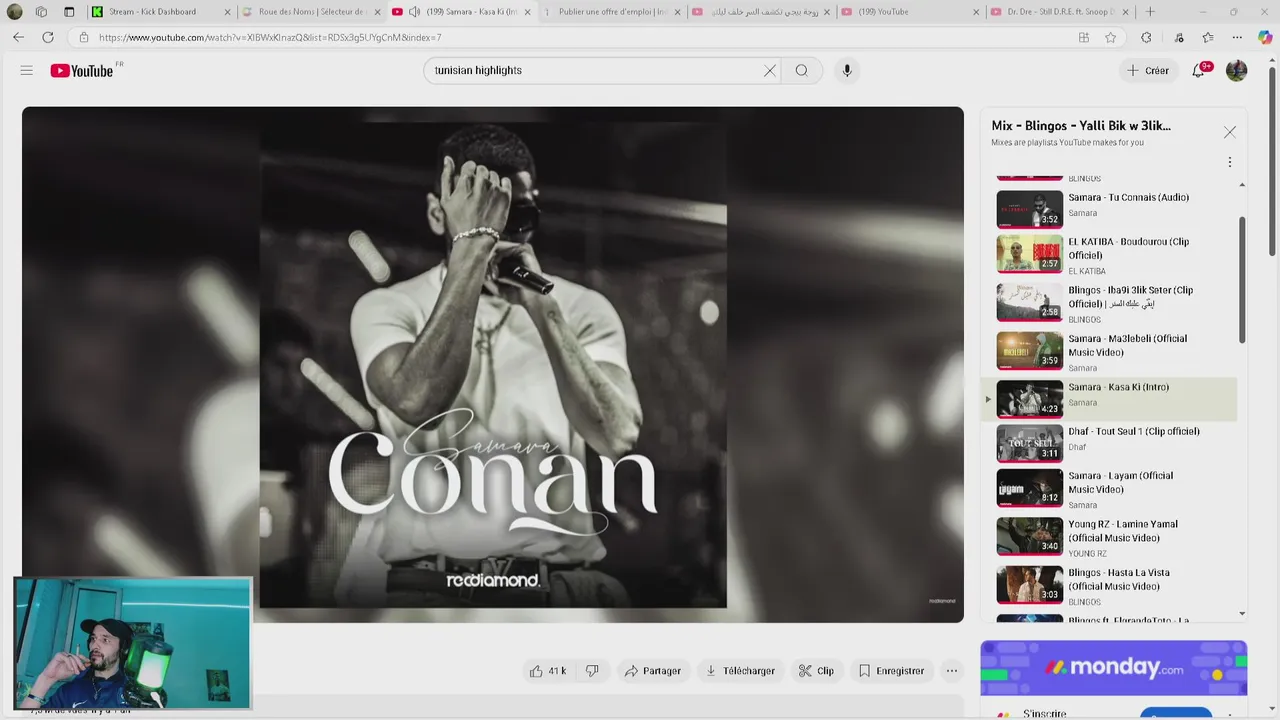The width and height of the screenshot is (1280, 720).
Task: Open the split screen icon in address bar
Action: (x=1084, y=37)
